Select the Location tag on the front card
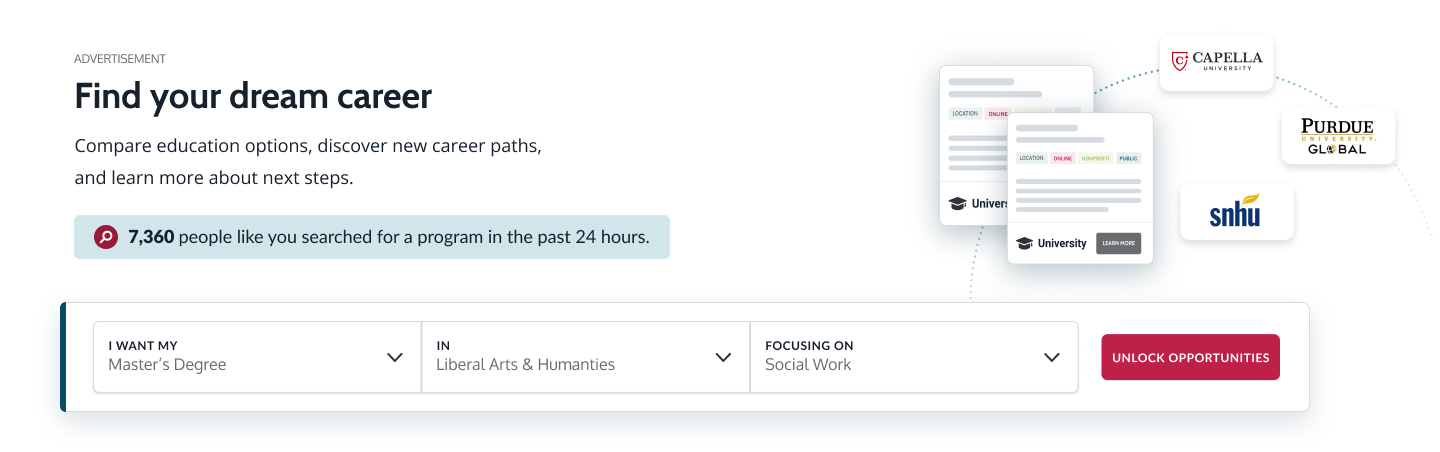 pos(1031,158)
